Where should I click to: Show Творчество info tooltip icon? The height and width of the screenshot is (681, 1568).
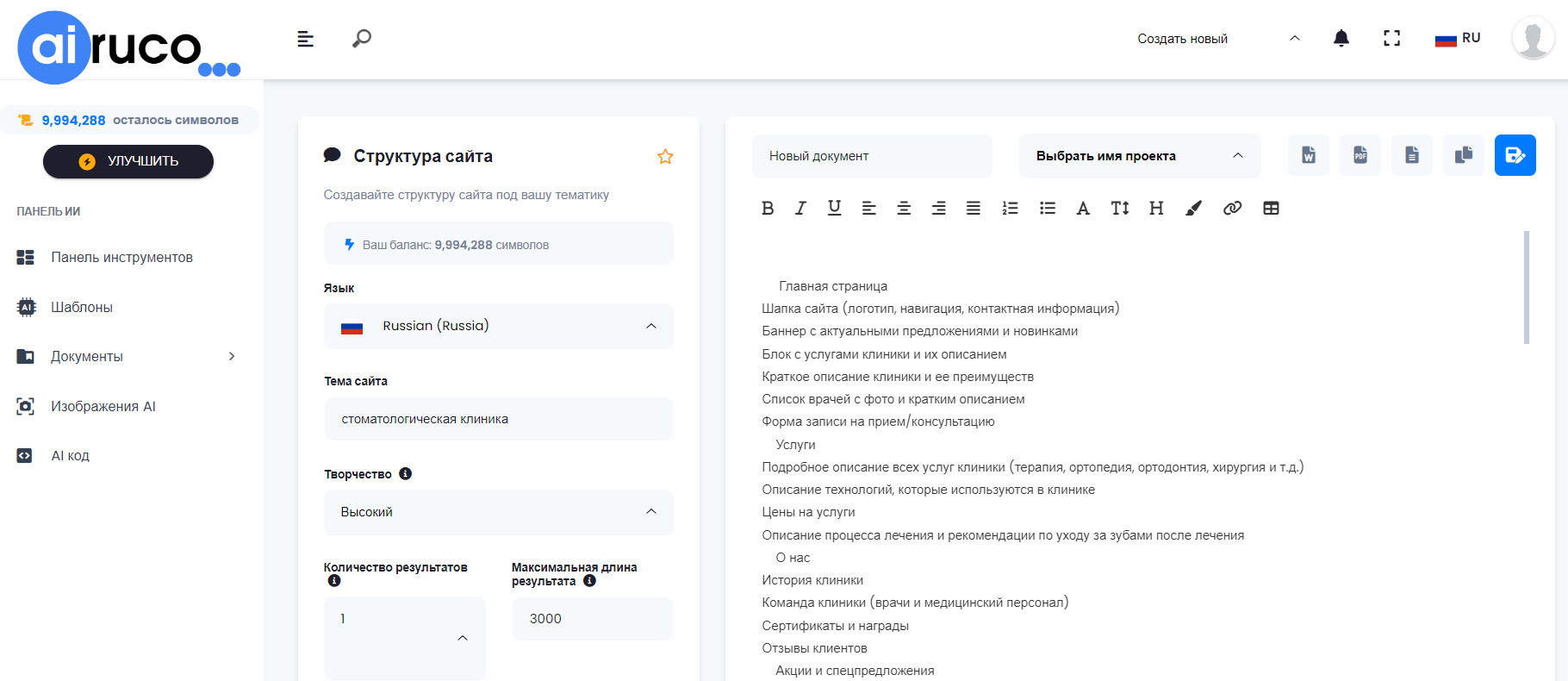pos(406,473)
